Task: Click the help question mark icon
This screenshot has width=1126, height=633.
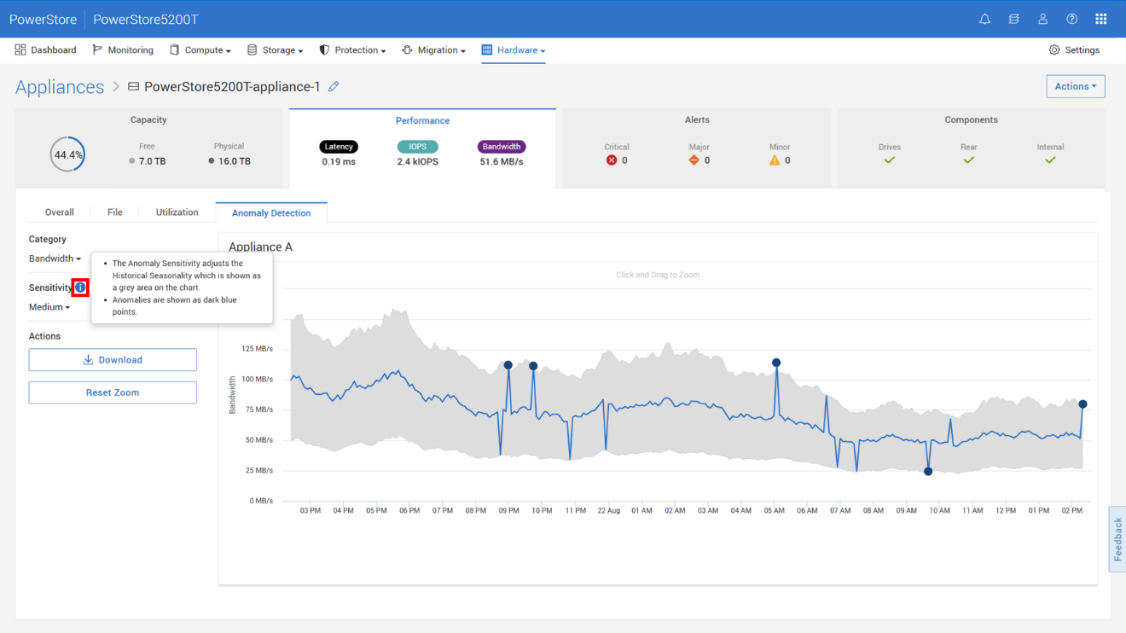Action: pyautogui.click(x=1072, y=19)
